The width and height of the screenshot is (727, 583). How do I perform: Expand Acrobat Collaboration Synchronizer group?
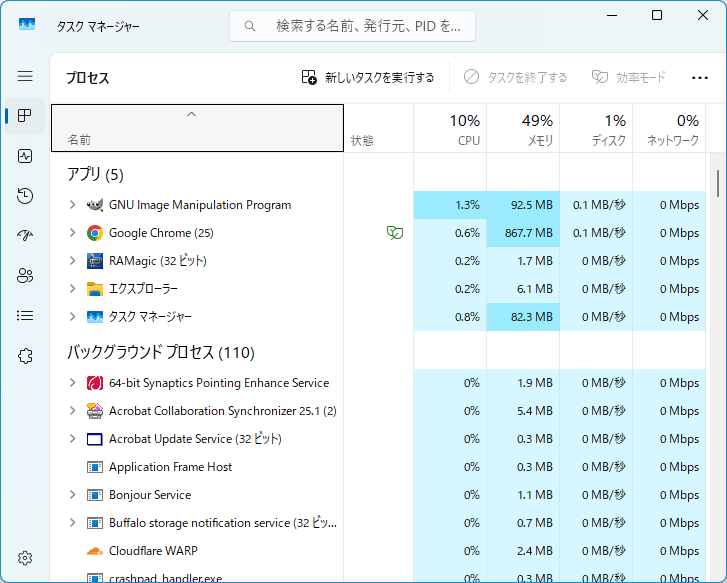tap(72, 411)
